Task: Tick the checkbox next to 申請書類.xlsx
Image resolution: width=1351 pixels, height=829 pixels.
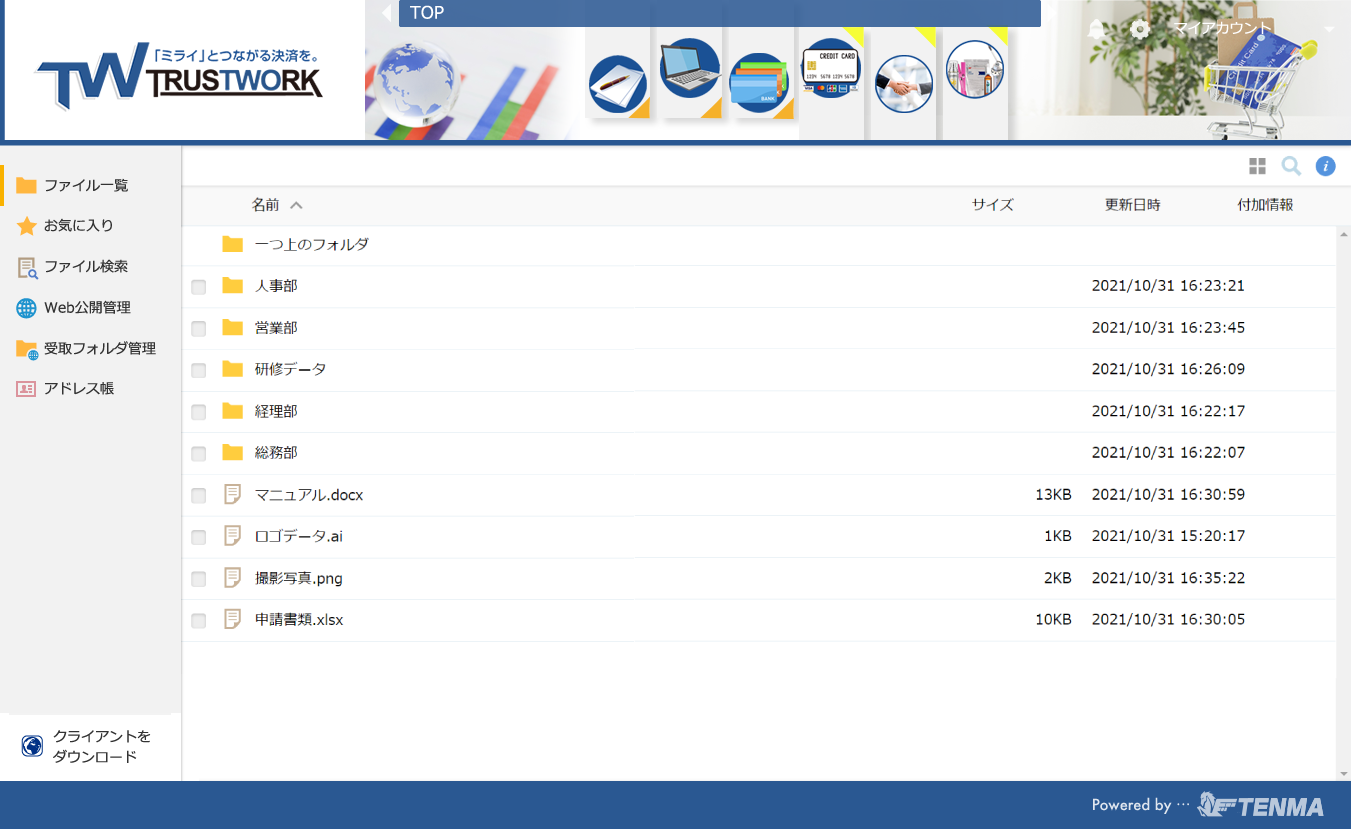Action: coord(199,621)
